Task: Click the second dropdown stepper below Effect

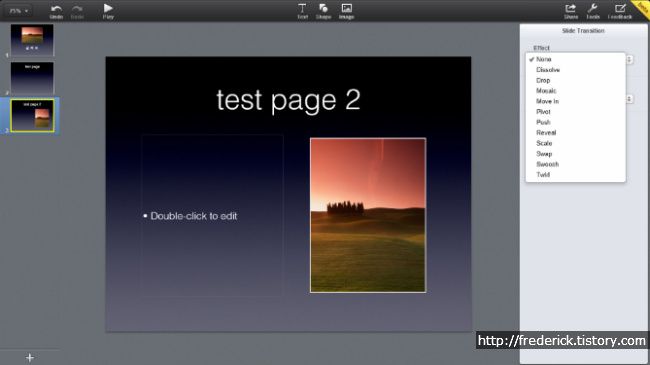Action: [x=629, y=99]
